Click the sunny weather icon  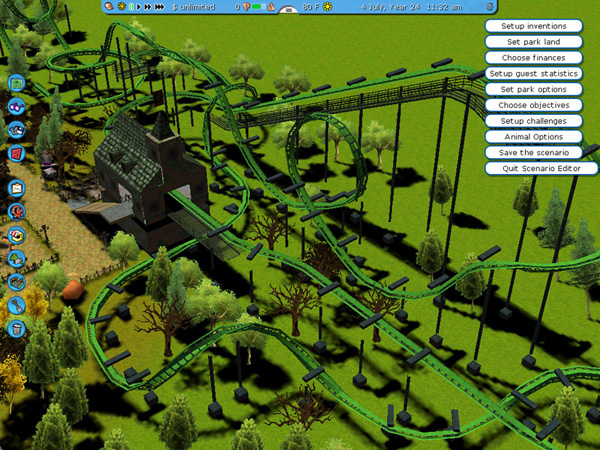pos(328,7)
